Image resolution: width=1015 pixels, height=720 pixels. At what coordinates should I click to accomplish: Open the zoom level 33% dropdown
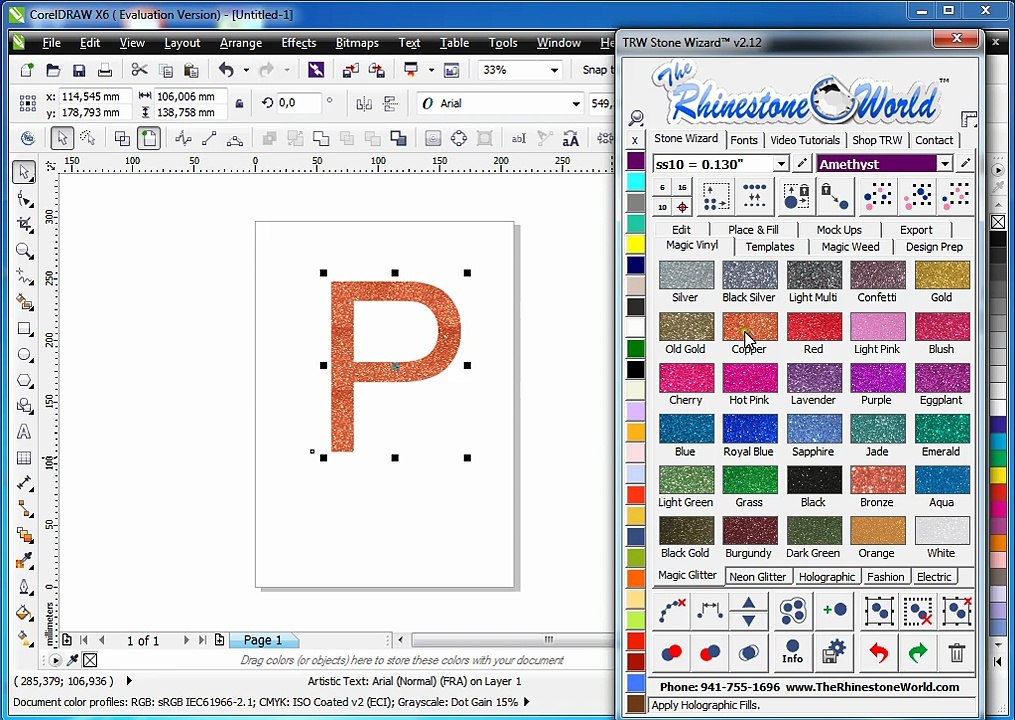[x=554, y=70]
